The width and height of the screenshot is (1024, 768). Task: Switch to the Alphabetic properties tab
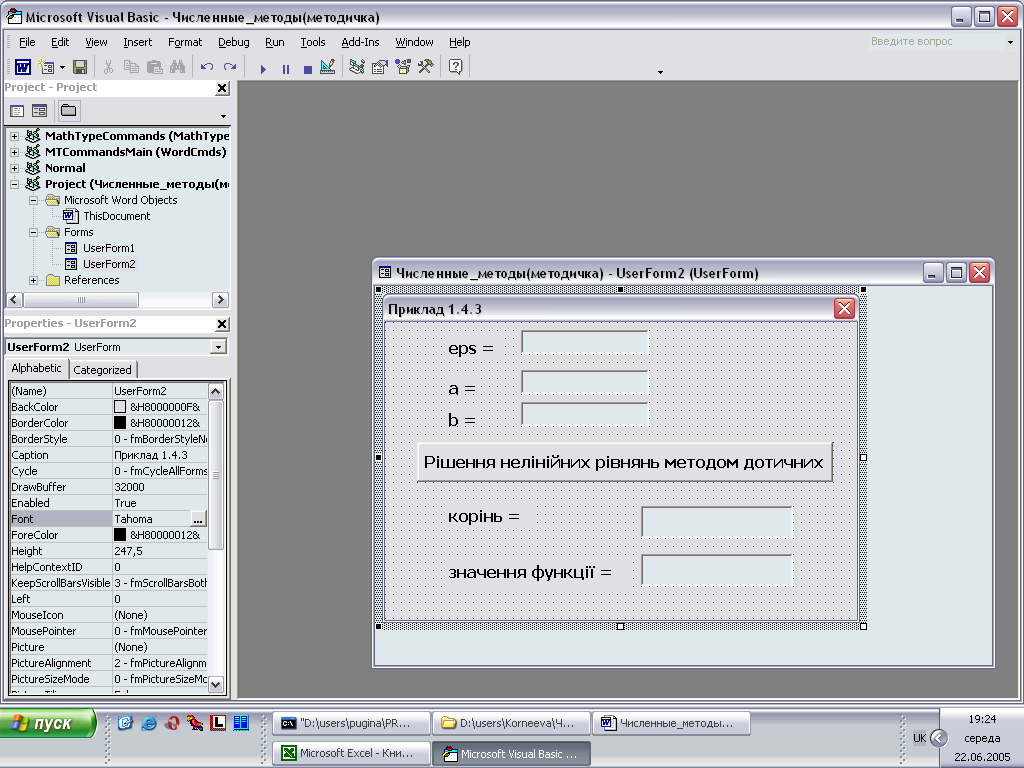click(x=37, y=368)
